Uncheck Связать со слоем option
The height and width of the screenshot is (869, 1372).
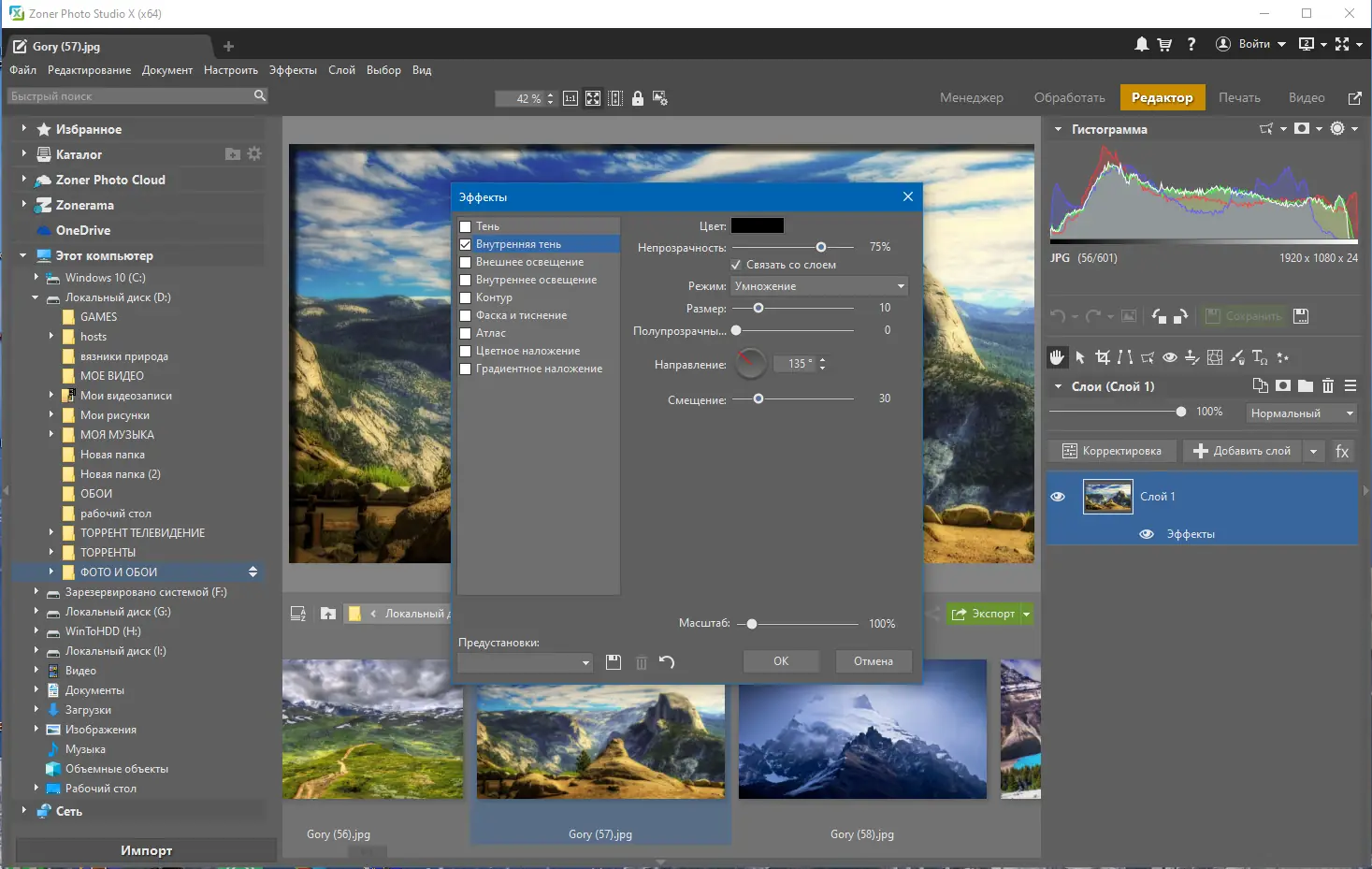[736, 265]
